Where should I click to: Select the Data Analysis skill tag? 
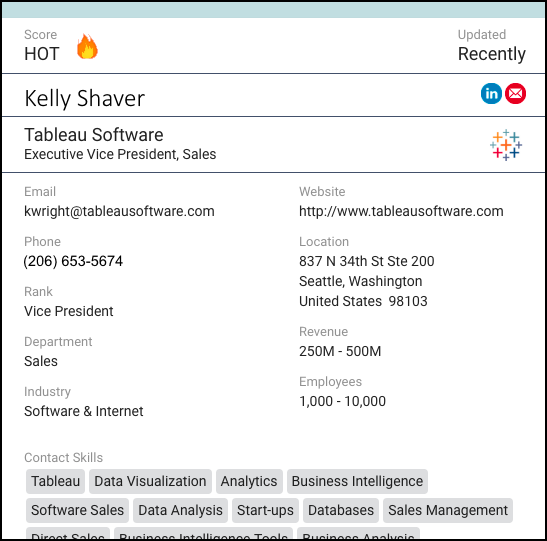point(180,510)
